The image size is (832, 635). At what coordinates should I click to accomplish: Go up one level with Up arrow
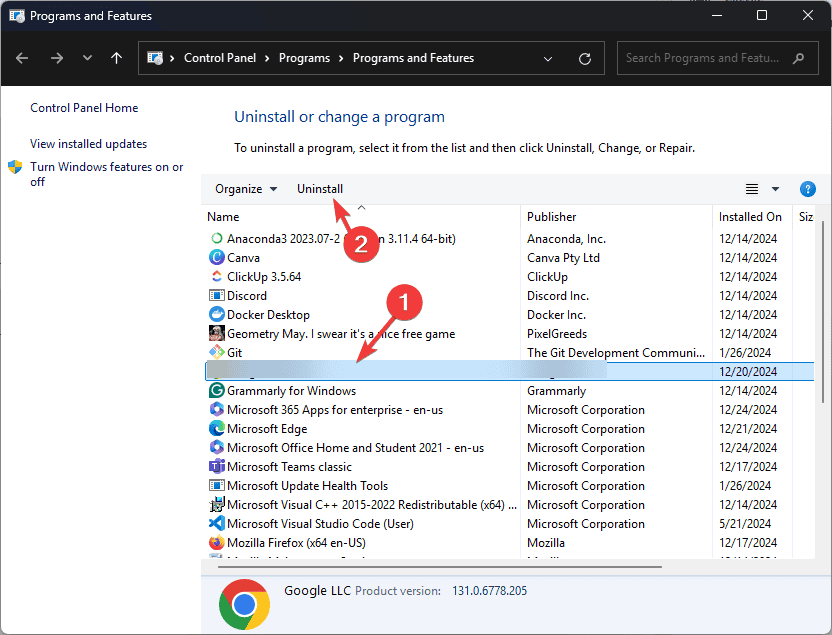click(x=116, y=58)
